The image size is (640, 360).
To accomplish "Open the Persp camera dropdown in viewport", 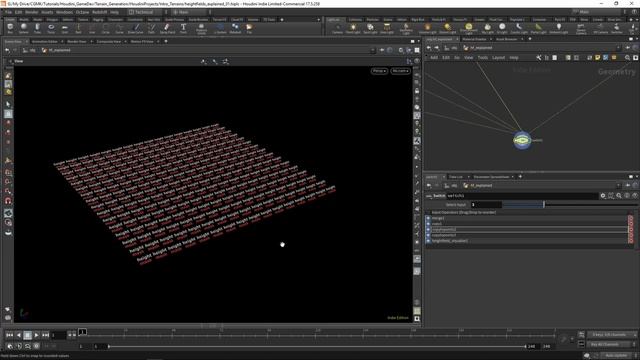I will [379, 71].
